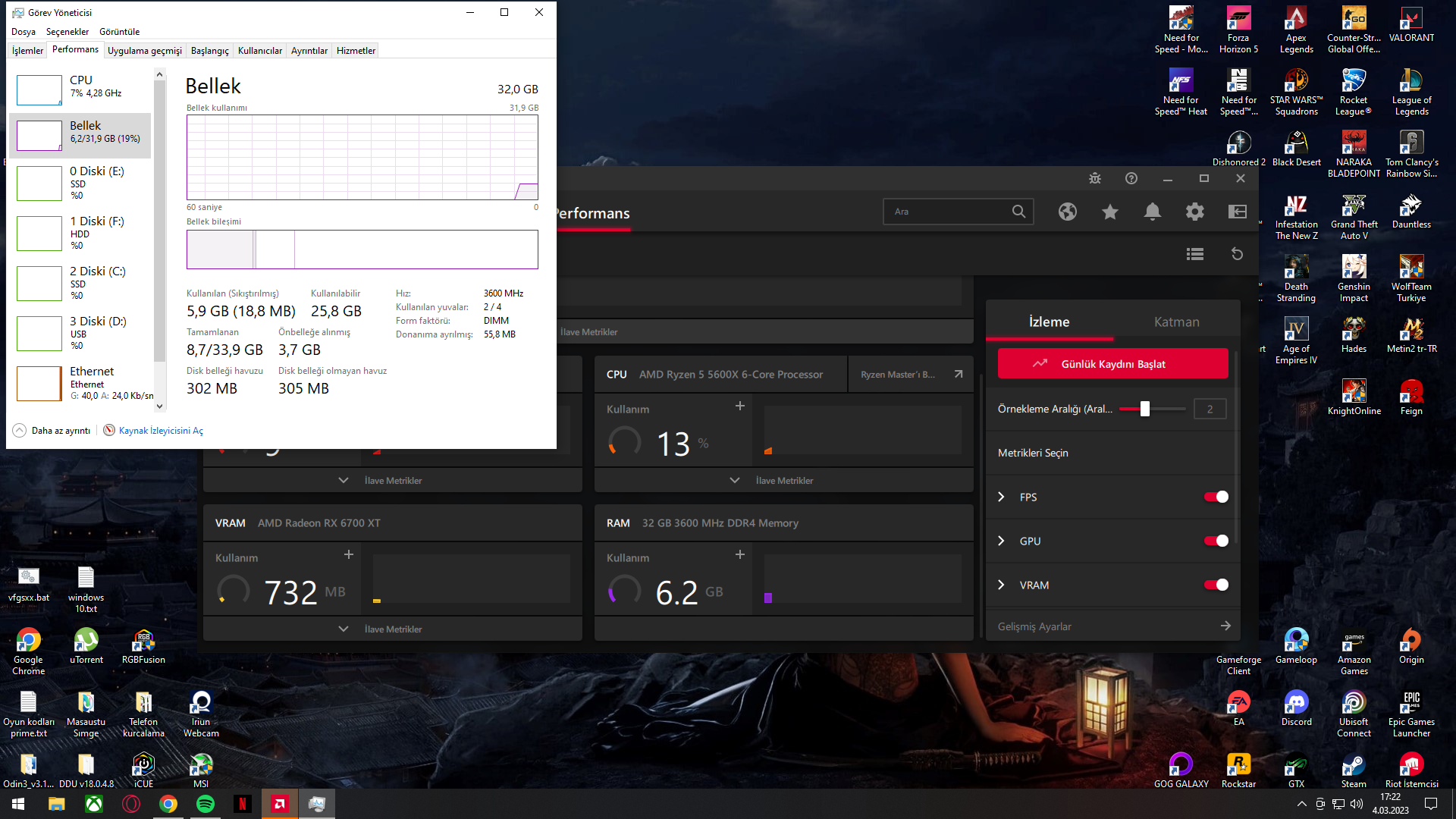This screenshot has height=819, width=1456.
Task: Toggle the AMD sidebar panel icon
Action: tap(1237, 212)
